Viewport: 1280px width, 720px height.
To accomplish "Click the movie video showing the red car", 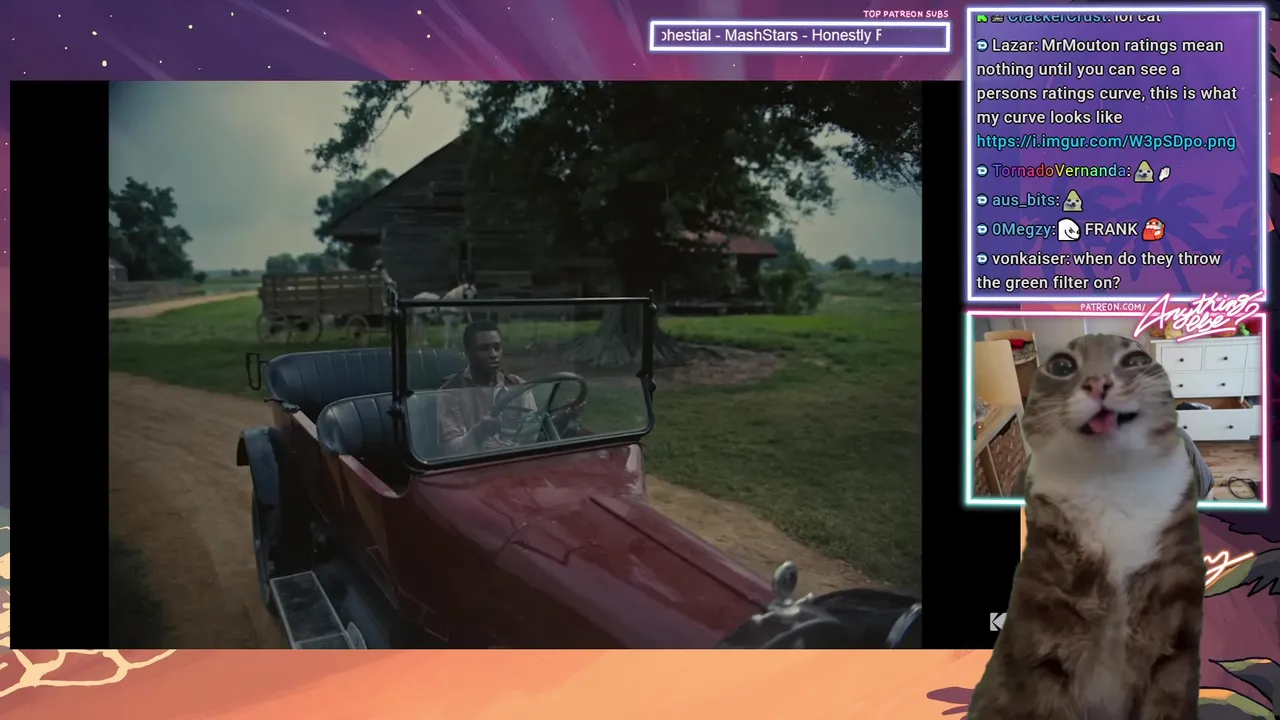I will click(x=515, y=365).
